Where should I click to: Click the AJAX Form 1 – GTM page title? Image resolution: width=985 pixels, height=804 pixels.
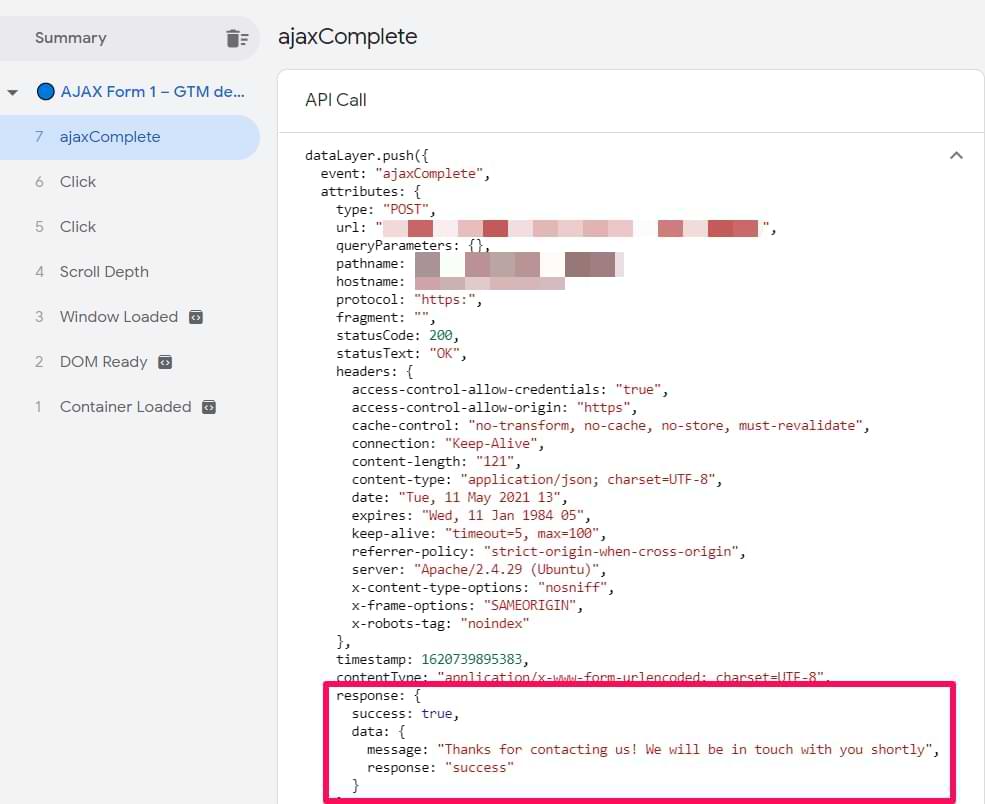coord(152,92)
